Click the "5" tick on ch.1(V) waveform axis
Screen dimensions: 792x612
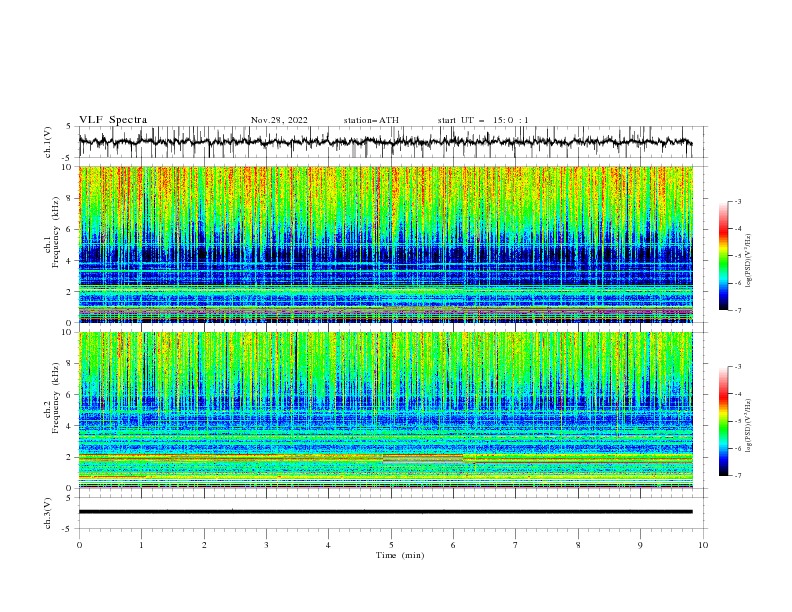click(69, 127)
